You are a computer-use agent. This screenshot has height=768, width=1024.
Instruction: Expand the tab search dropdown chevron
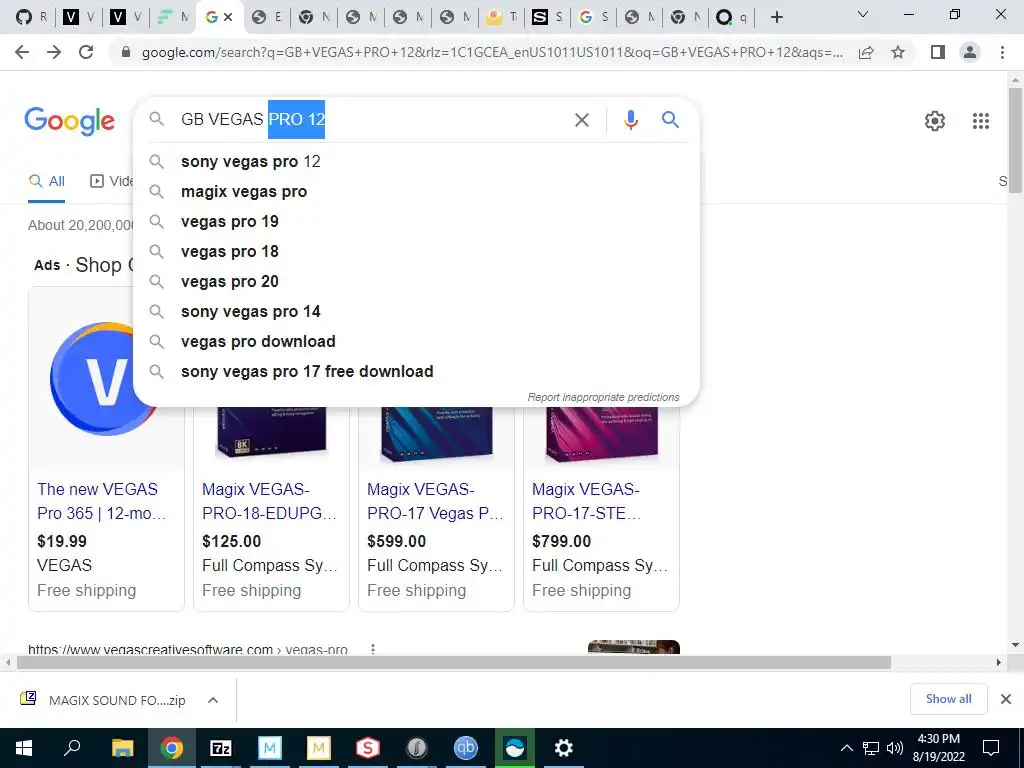tap(863, 14)
